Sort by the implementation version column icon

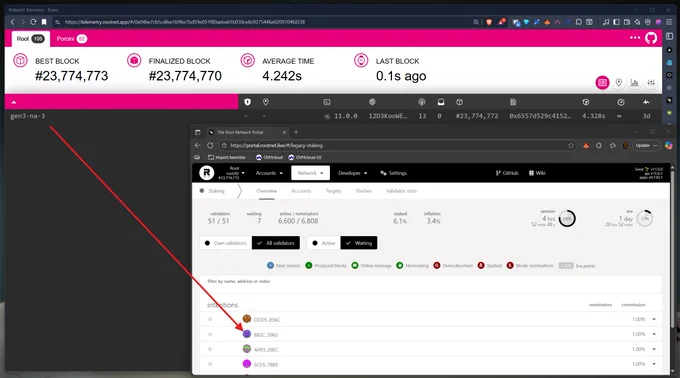pos(327,102)
